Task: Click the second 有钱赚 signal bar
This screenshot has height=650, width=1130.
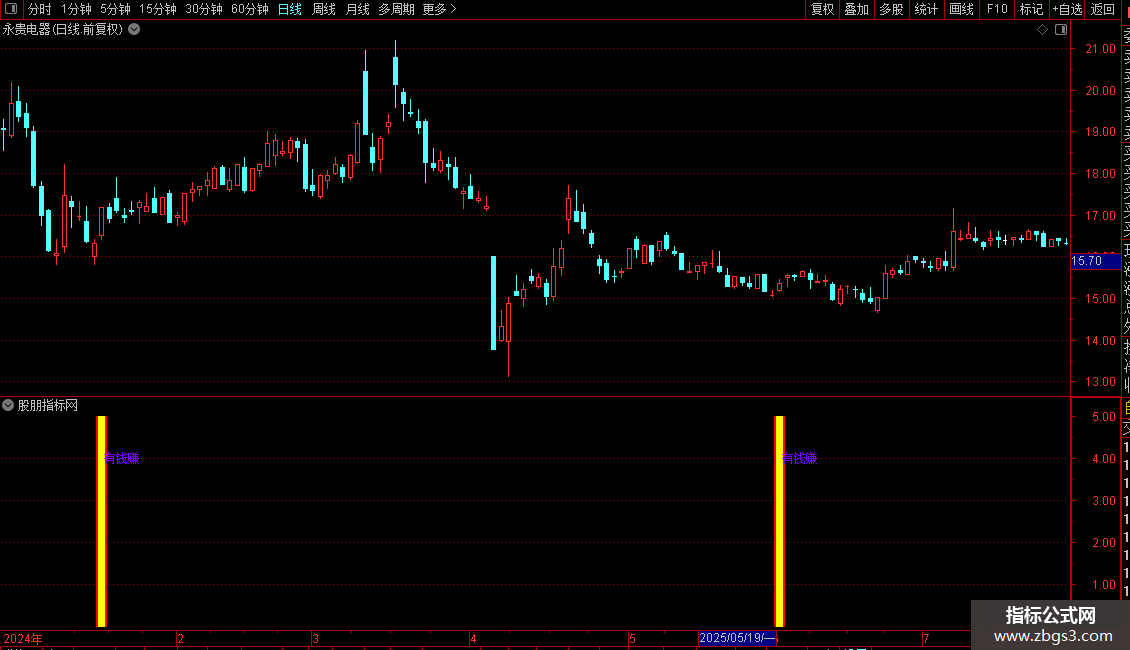Action: pos(779,521)
